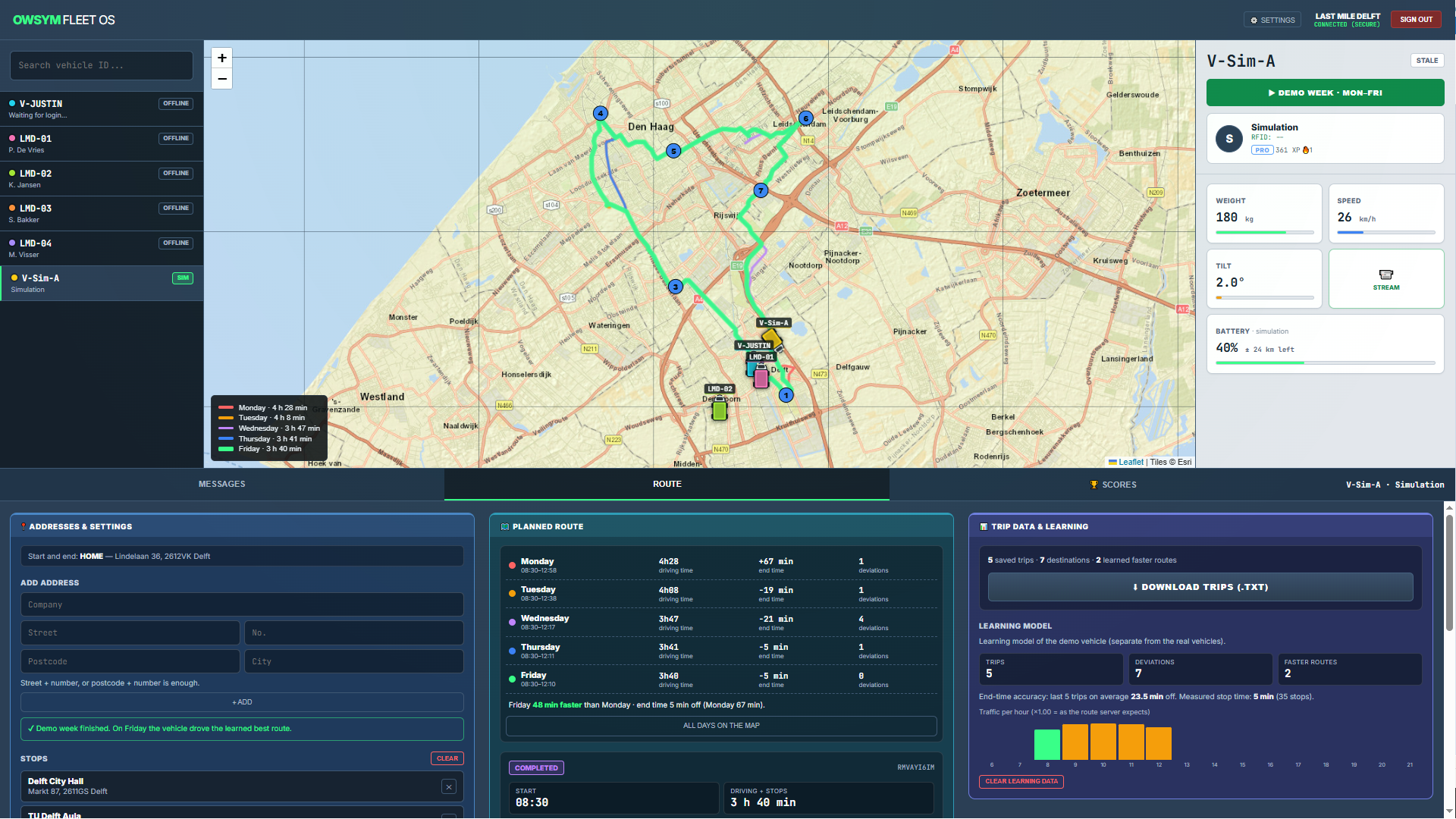Image resolution: width=1456 pixels, height=819 pixels.
Task: Click the page vertical scrollbar
Action: pyautogui.click(x=1449, y=573)
